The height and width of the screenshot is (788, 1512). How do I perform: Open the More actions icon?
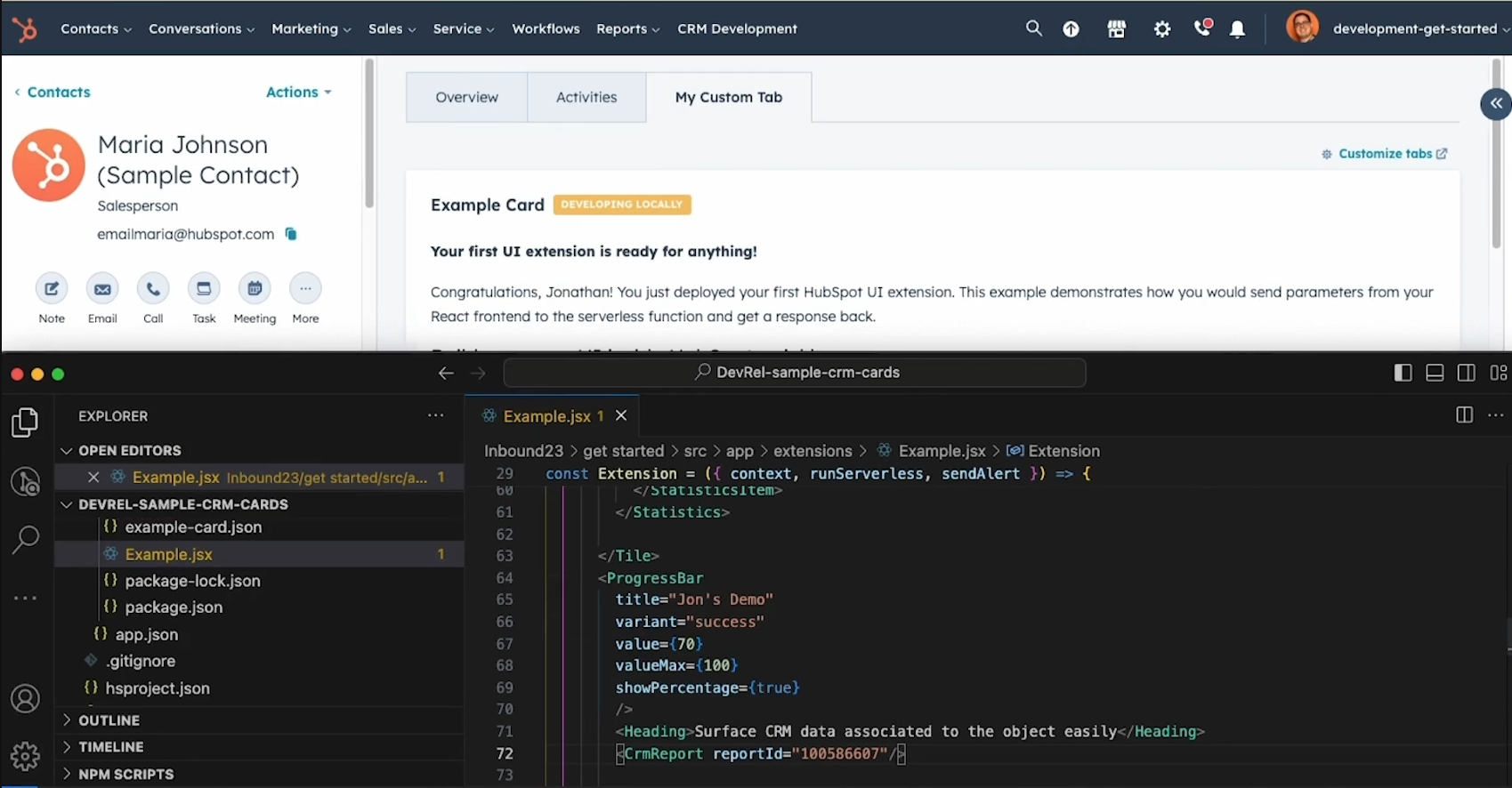tap(305, 289)
